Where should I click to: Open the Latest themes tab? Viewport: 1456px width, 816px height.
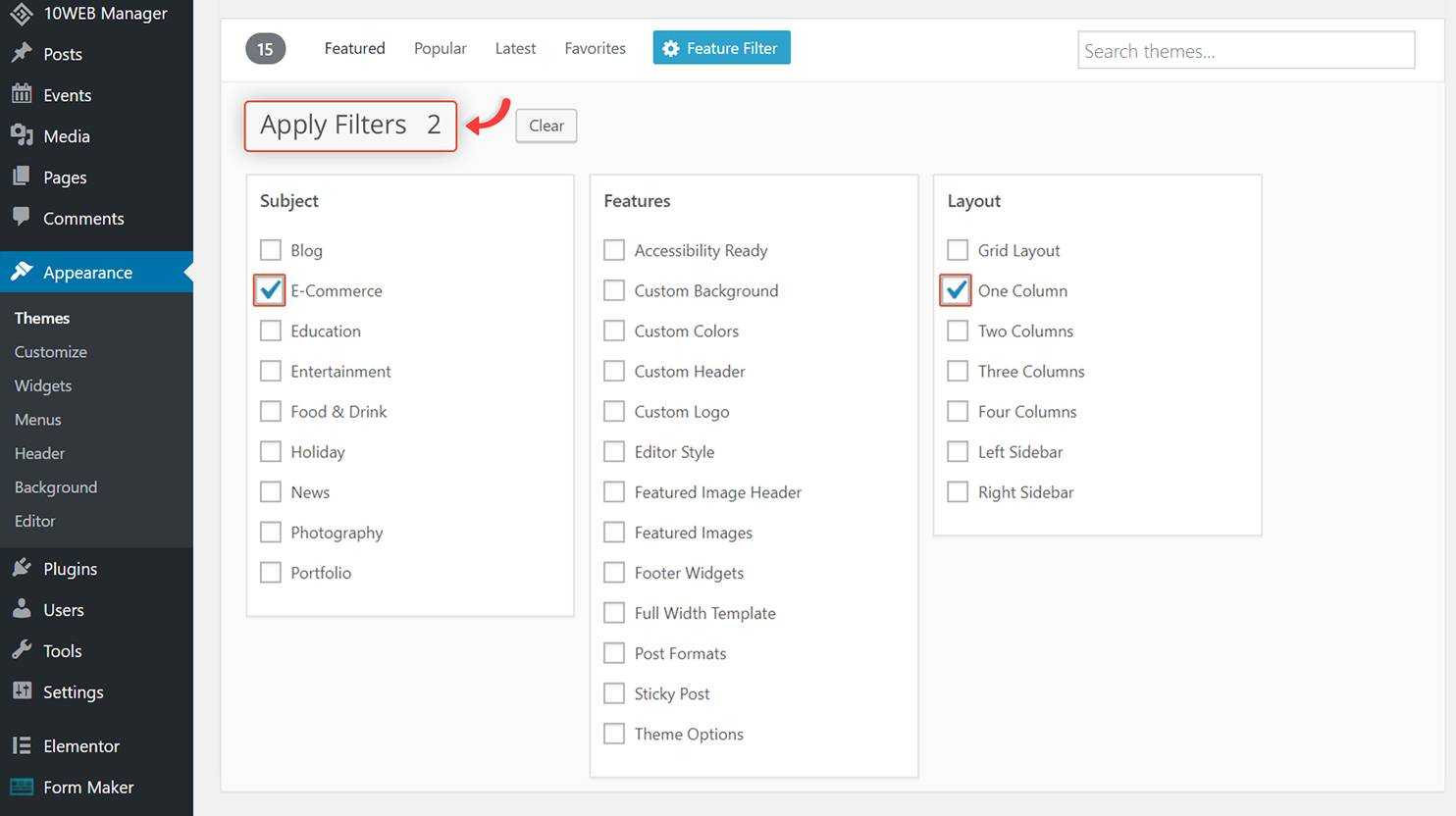pos(515,48)
